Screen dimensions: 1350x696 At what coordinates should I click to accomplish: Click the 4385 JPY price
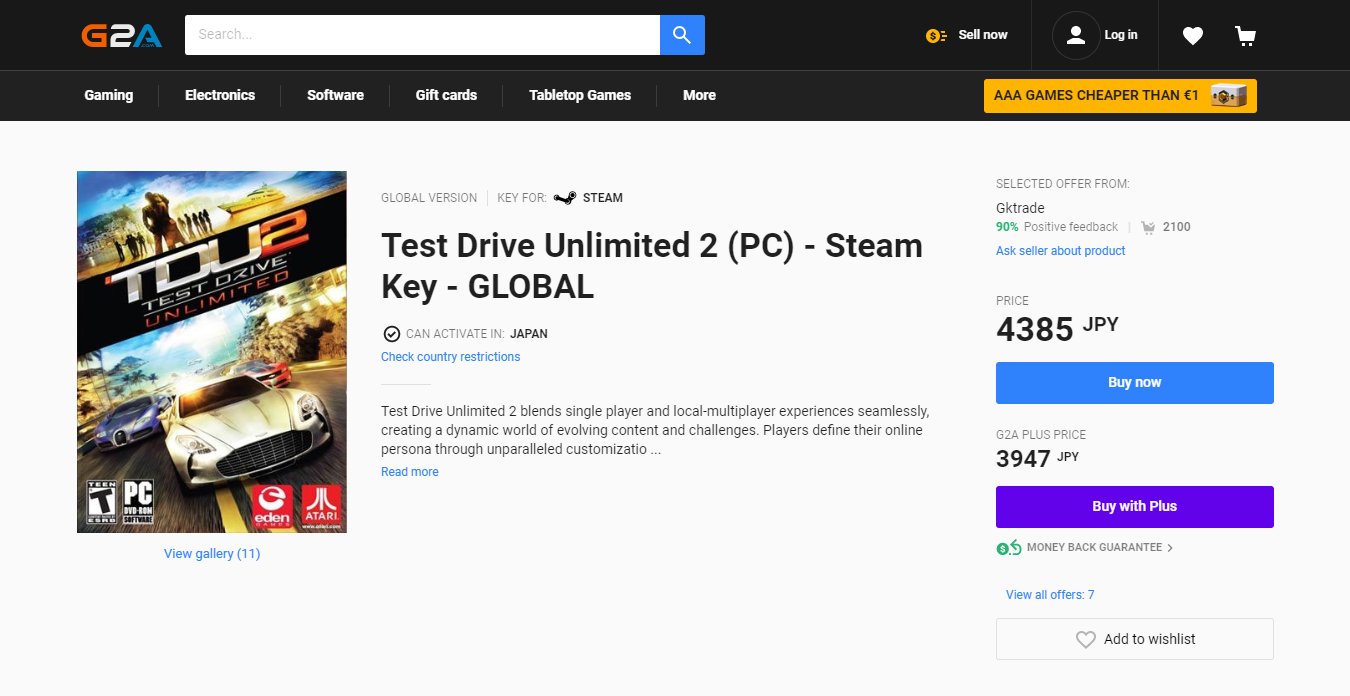pyautogui.click(x=1057, y=328)
